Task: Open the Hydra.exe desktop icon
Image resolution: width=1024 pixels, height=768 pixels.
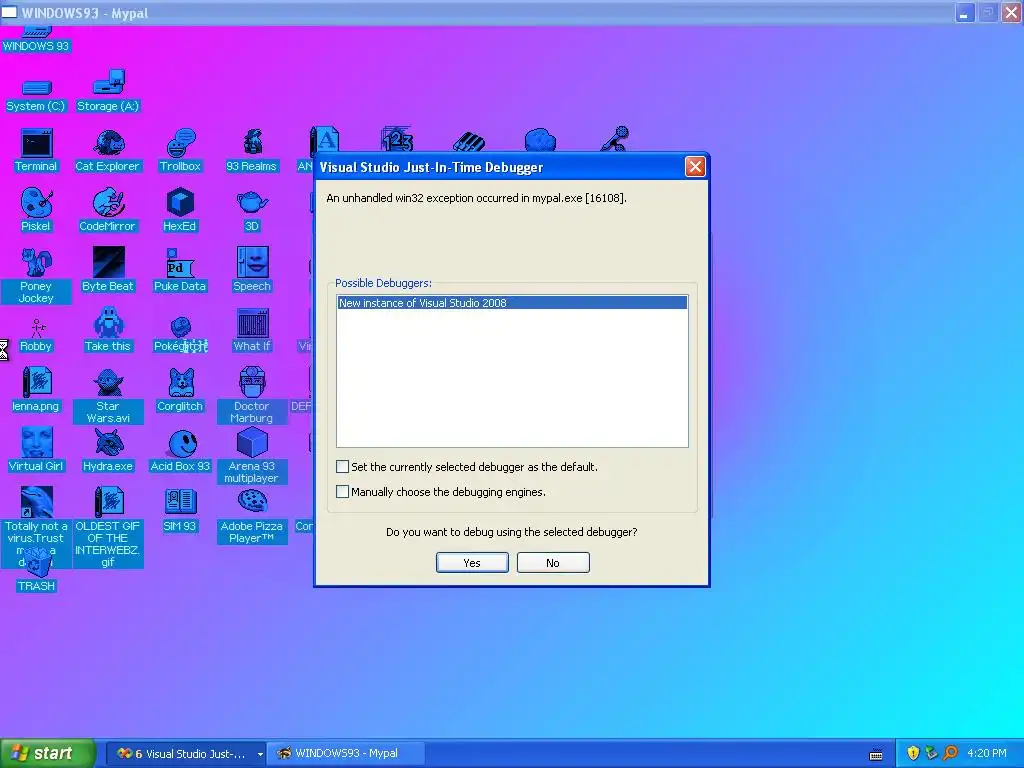Action: (108, 450)
